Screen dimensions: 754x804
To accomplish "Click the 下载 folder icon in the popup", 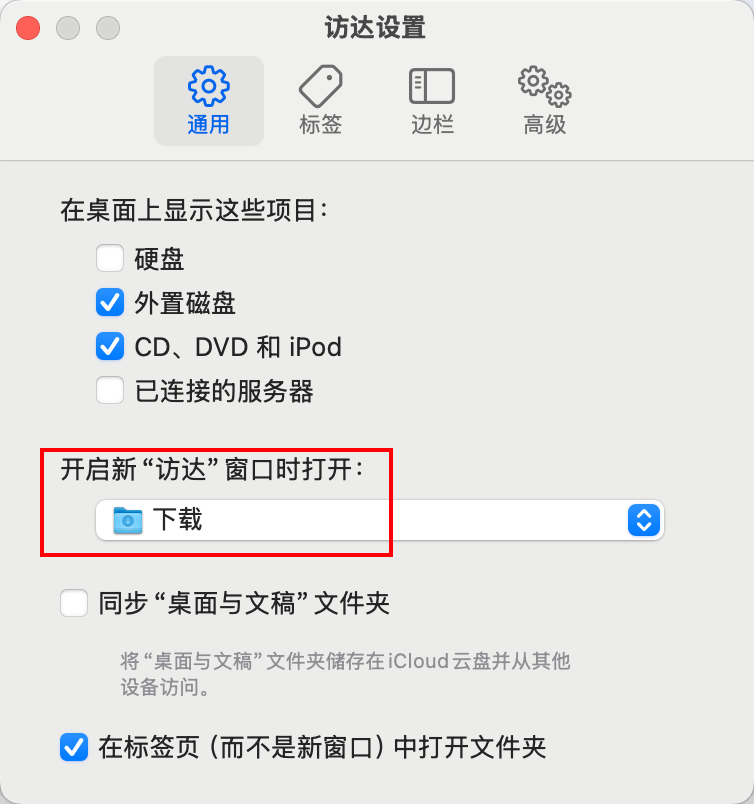I will tap(128, 520).
